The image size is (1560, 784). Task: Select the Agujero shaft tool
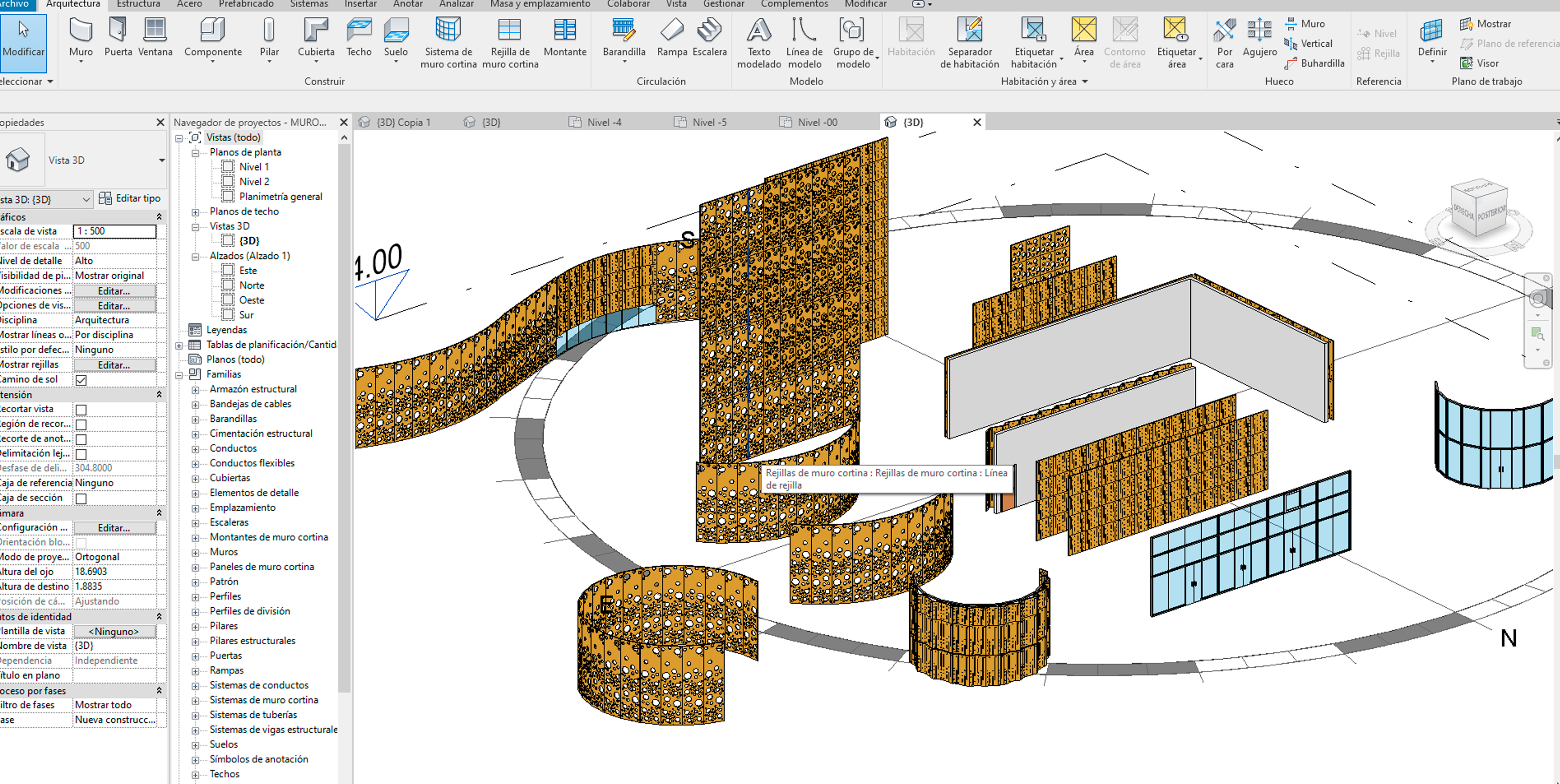coord(1259,37)
